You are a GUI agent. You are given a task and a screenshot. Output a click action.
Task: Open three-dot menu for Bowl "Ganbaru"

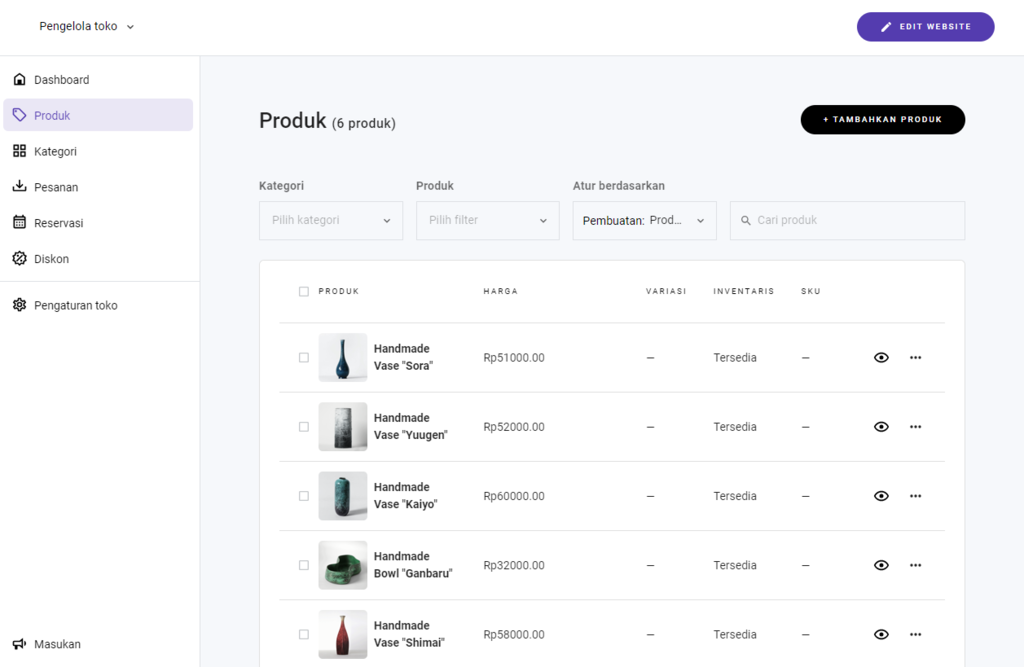(x=915, y=565)
